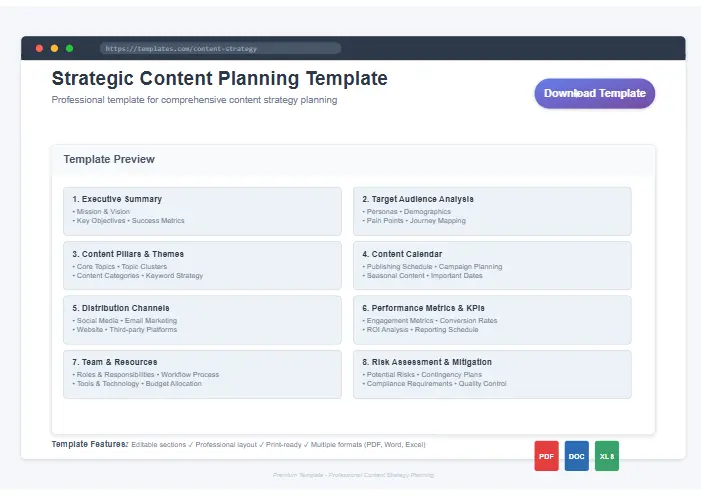701x496 pixels.
Task: Open the Risk Assessment & Mitigation card
Action: [x=492, y=374]
